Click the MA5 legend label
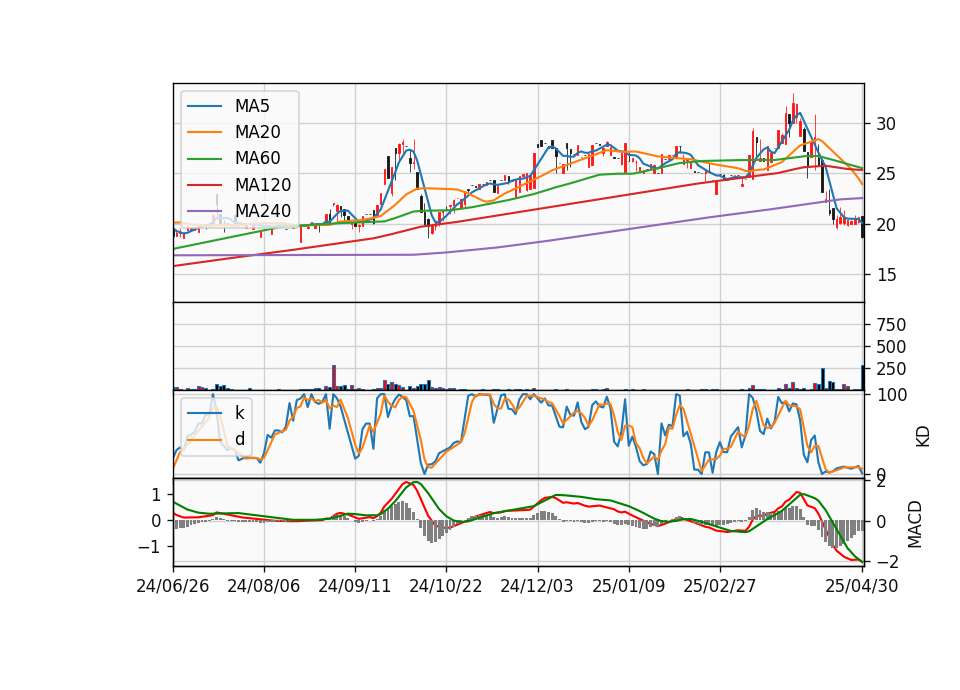This screenshot has height=690, width=960. coord(252,106)
